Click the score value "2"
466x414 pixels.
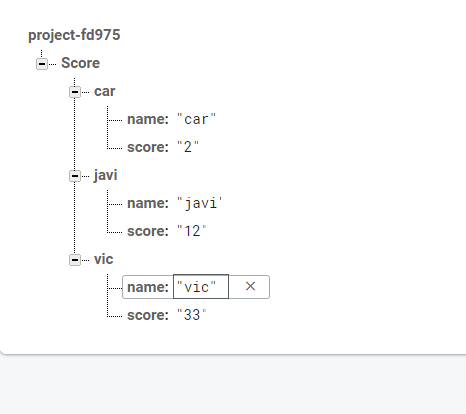188,147
